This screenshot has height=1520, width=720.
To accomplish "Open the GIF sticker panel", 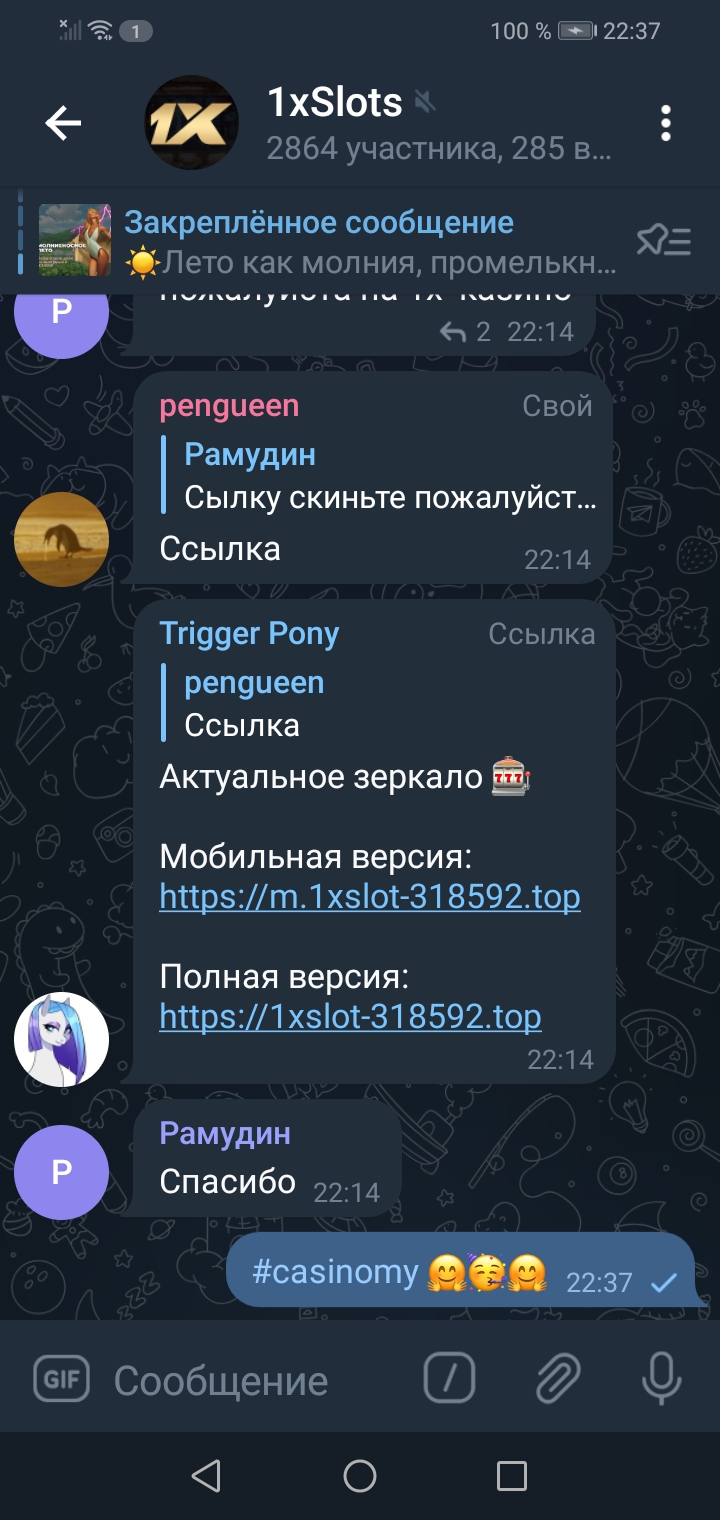I will (x=62, y=1380).
